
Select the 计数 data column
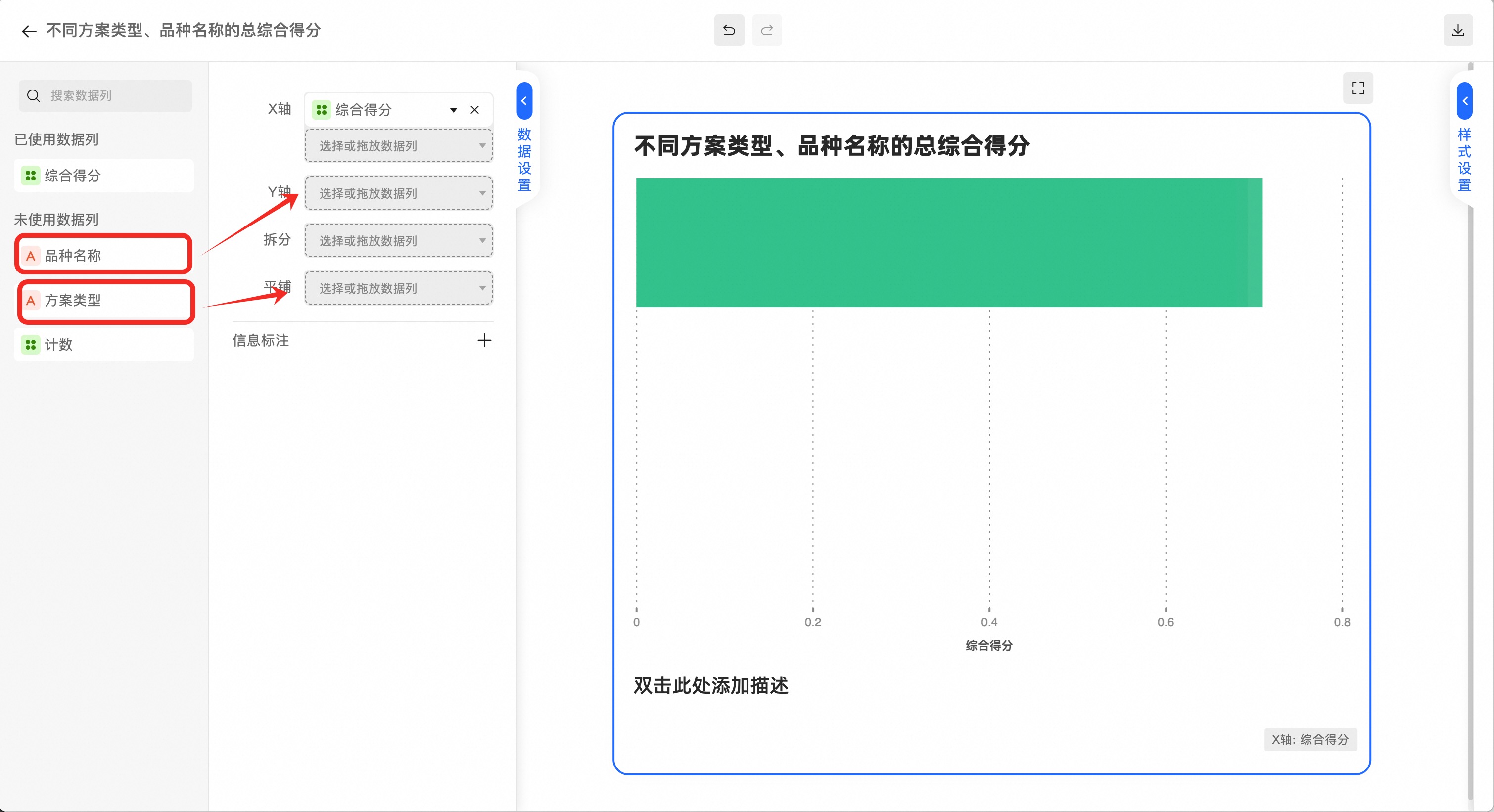coord(103,345)
